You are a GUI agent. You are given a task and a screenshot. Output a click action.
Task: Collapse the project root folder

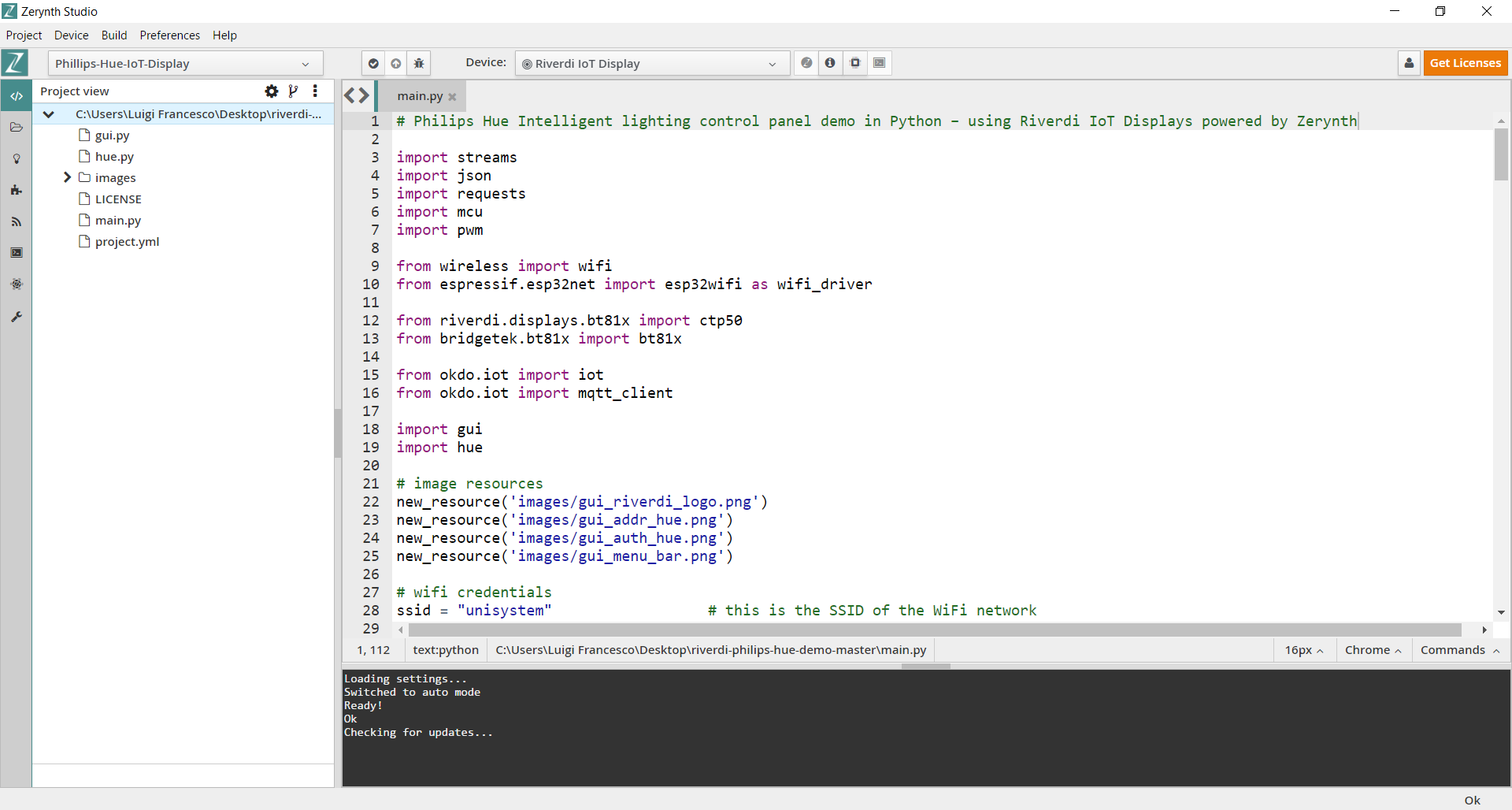click(x=49, y=114)
